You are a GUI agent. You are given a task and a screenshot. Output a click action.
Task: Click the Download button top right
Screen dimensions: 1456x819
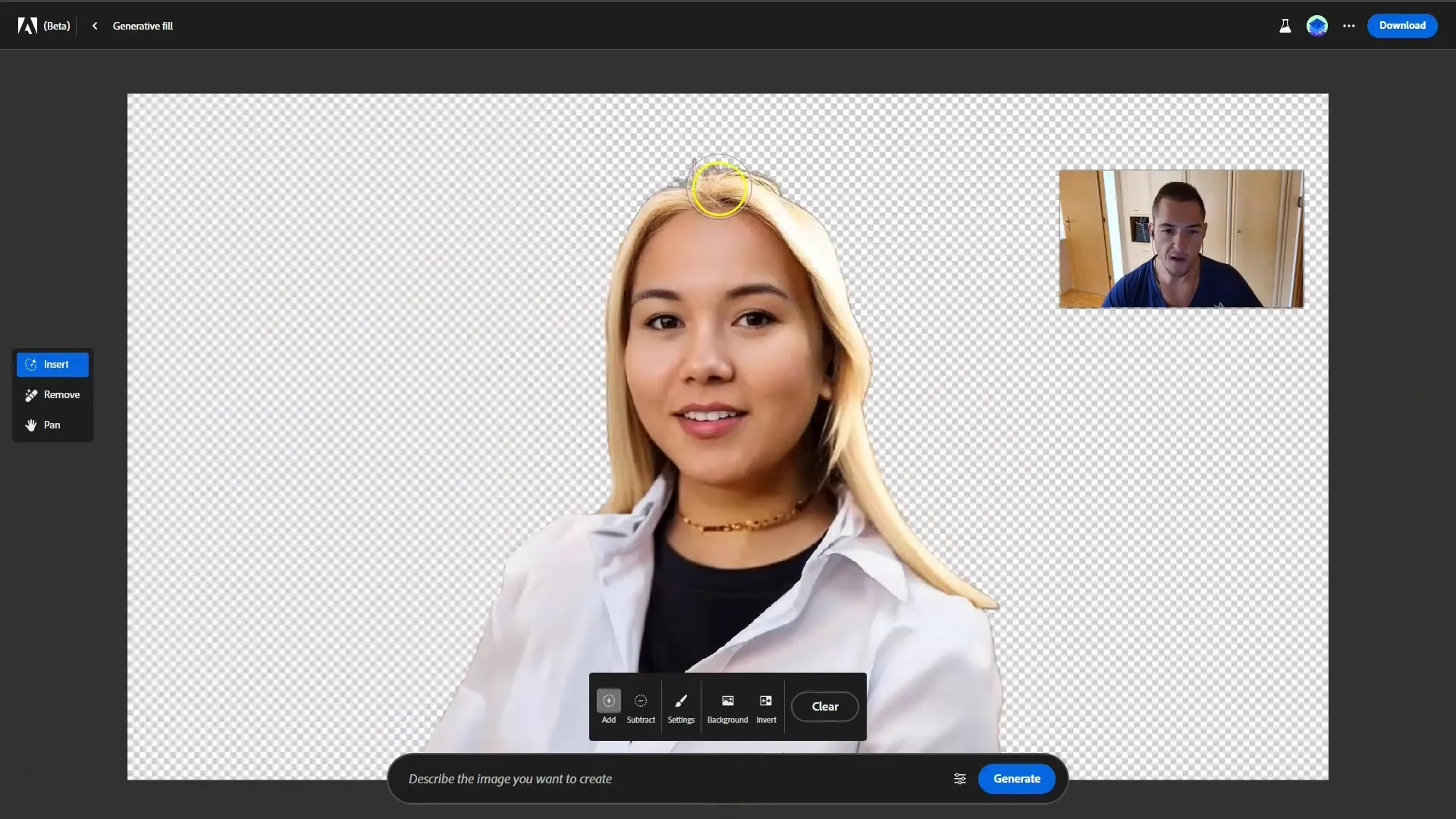coord(1402,25)
